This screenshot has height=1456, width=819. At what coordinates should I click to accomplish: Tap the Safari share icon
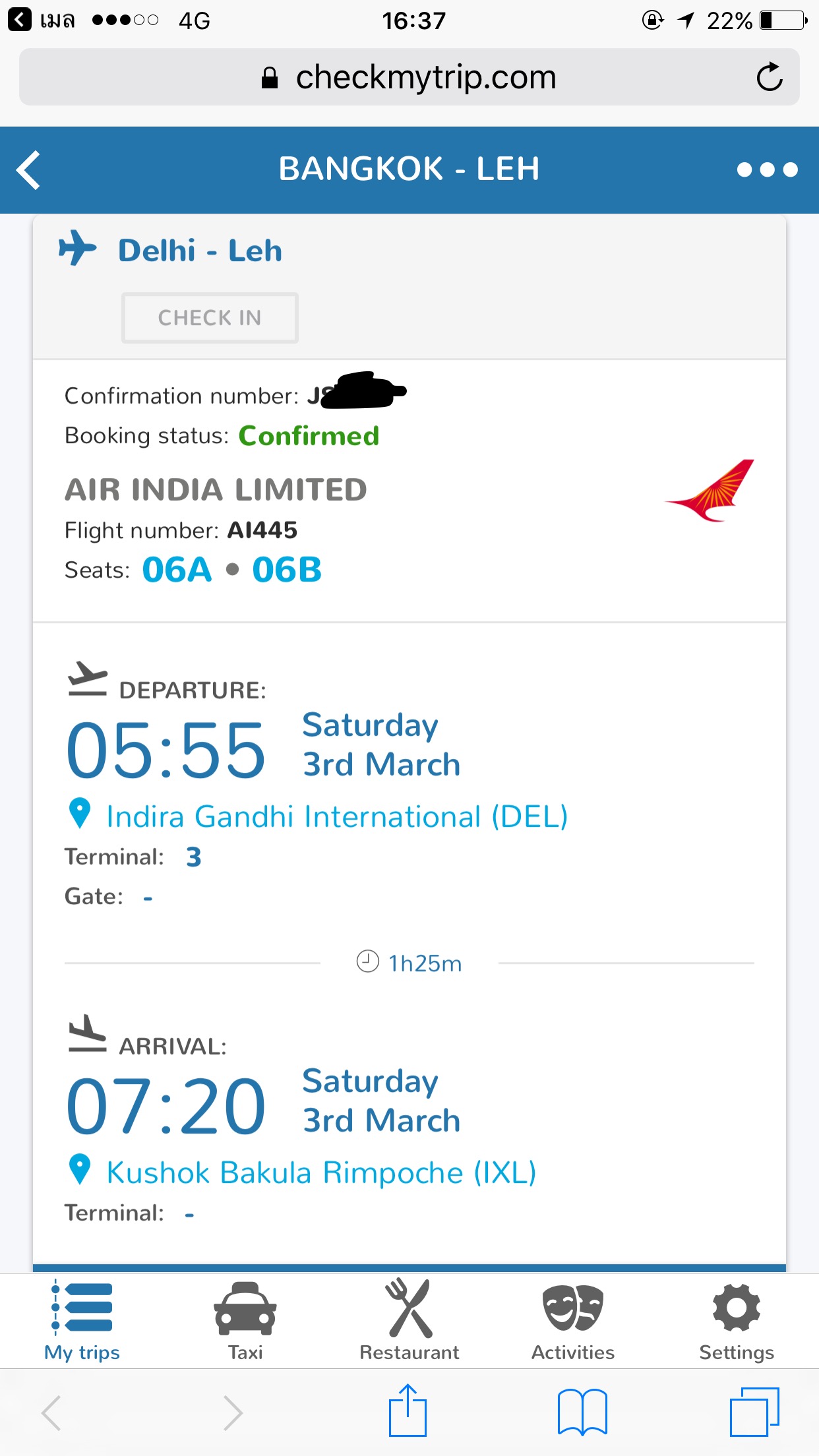(408, 1411)
